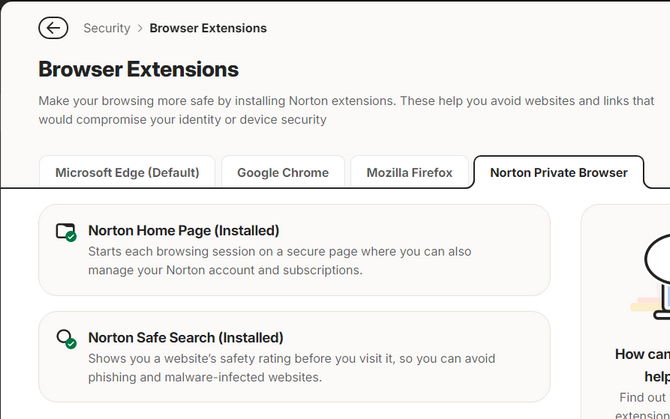Viewport: 670px width, 419px height.
Task: Open the Security breadcrumb link
Action: [107, 28]
